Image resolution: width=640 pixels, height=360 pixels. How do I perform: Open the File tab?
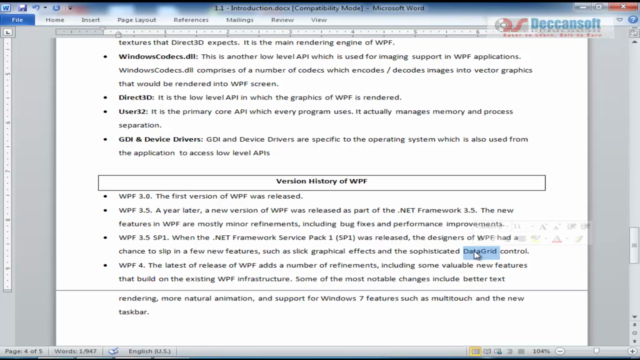[17, 20]
